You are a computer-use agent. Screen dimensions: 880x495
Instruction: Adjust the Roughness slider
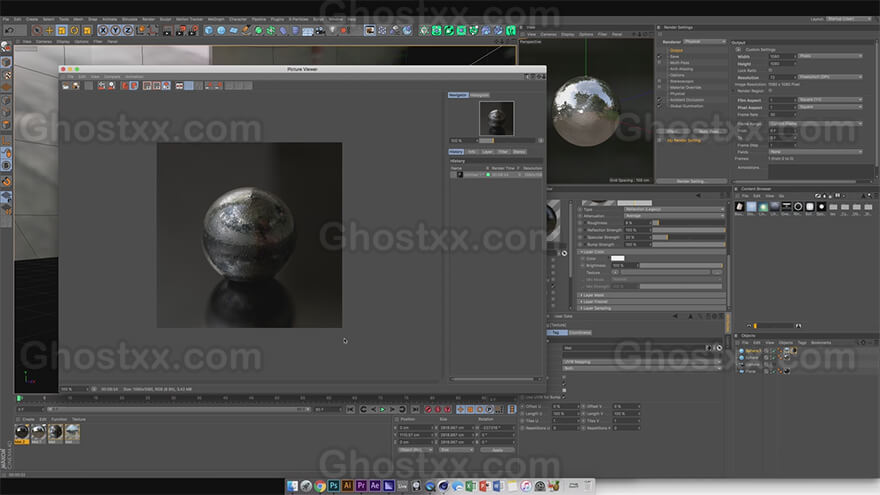coord(689,223)
